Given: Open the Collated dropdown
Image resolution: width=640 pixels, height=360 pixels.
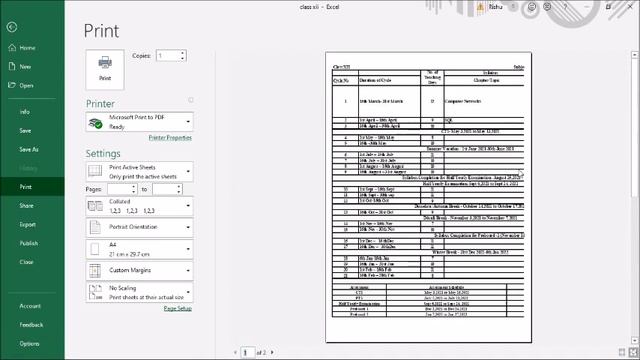Looking at the screenshot, I should (140, 206).
